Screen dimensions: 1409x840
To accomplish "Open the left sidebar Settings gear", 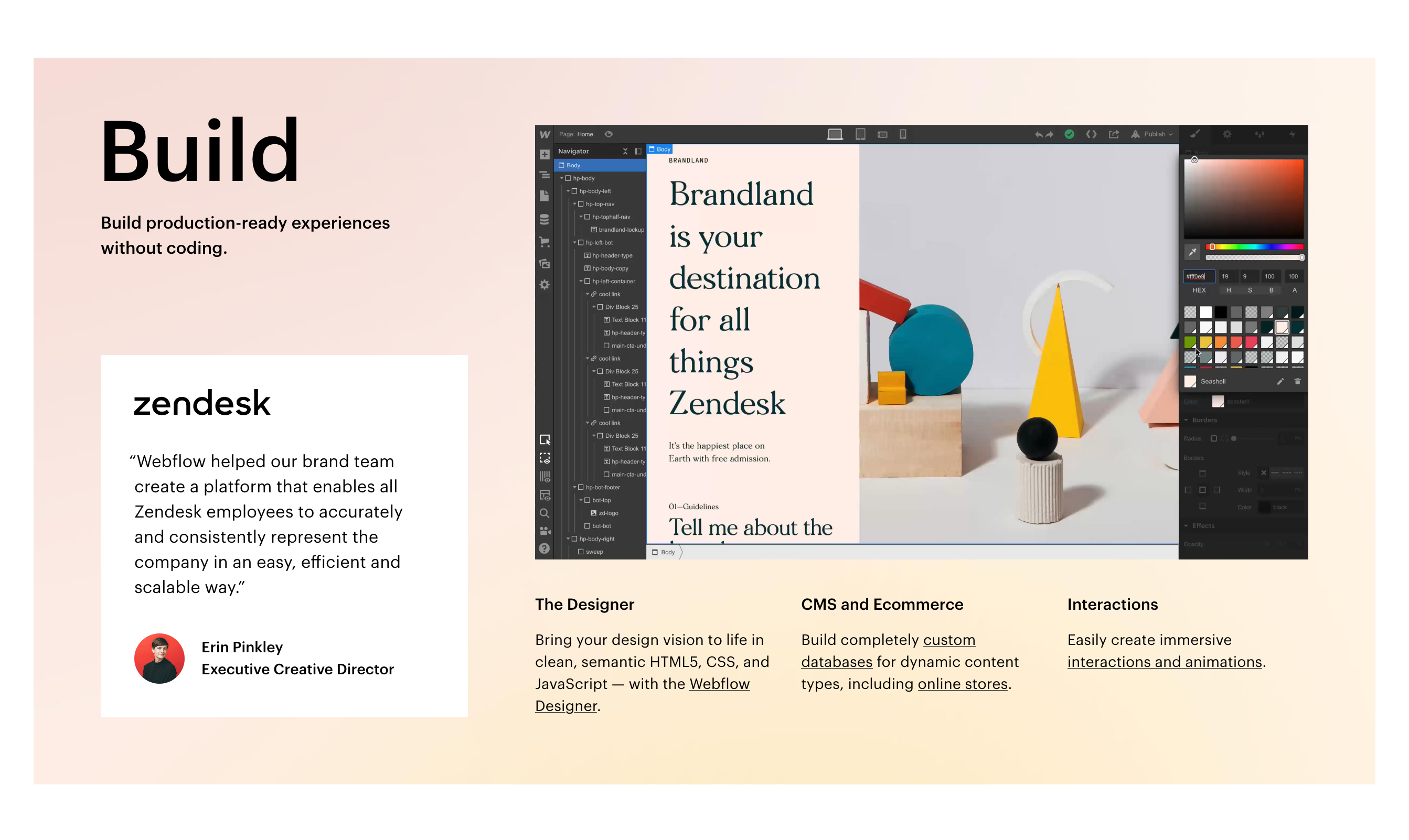I will [x=544, y=285].
